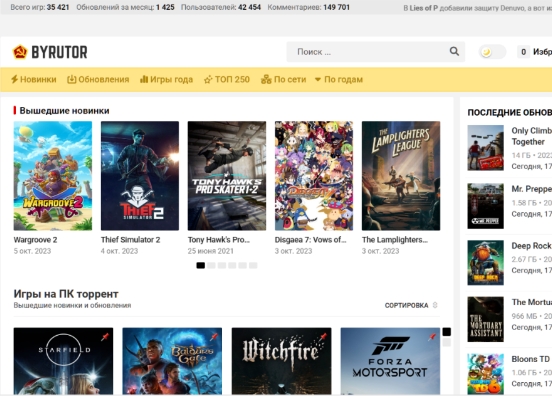This screenshot has width=552, height=398.
Task: Click the Disgaea 7: Vows of... title
Action: point(310,240)
